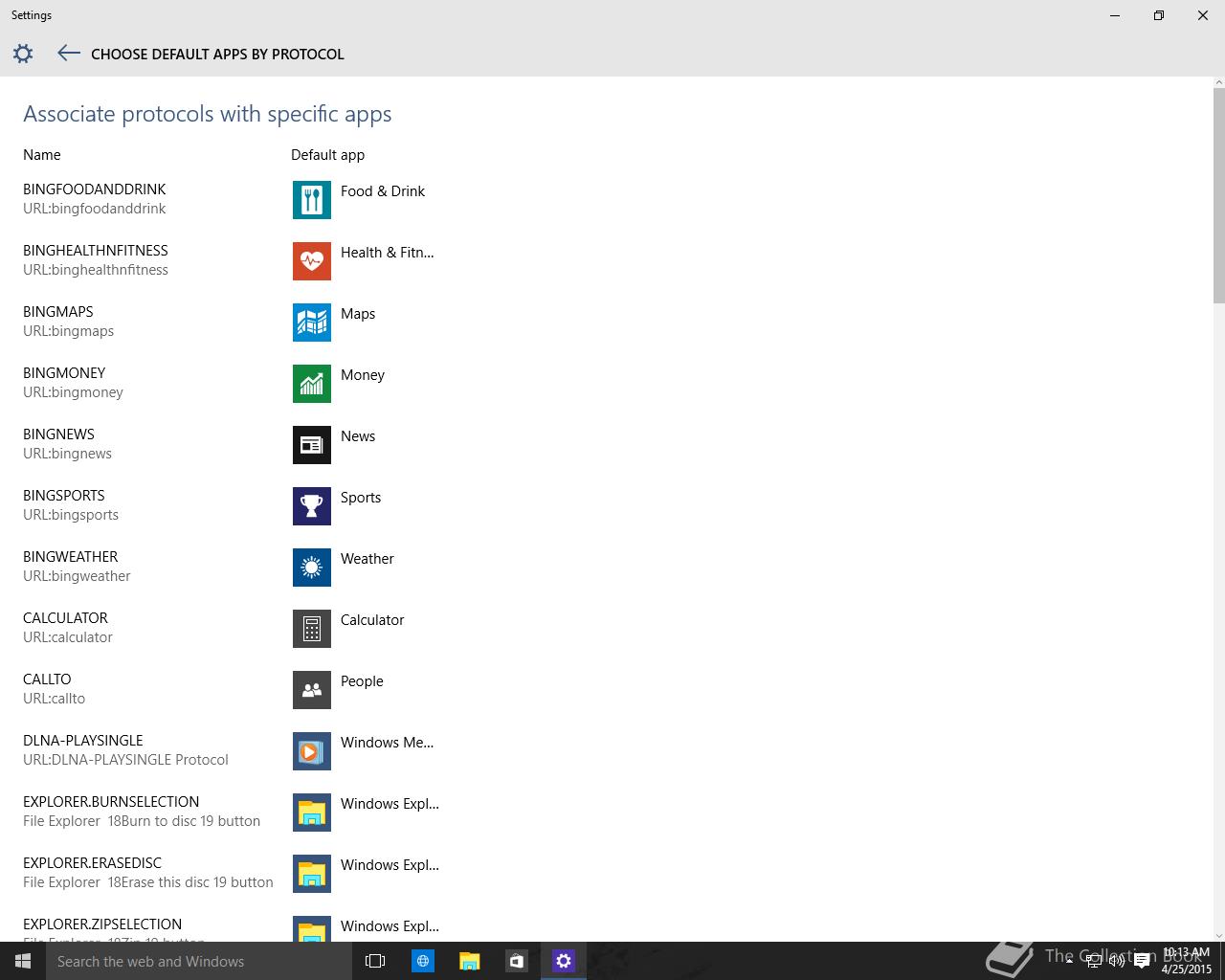The image size is (1225, 980).
Task: Show hidden tray icons arrow
Action: click(1069, 961)
